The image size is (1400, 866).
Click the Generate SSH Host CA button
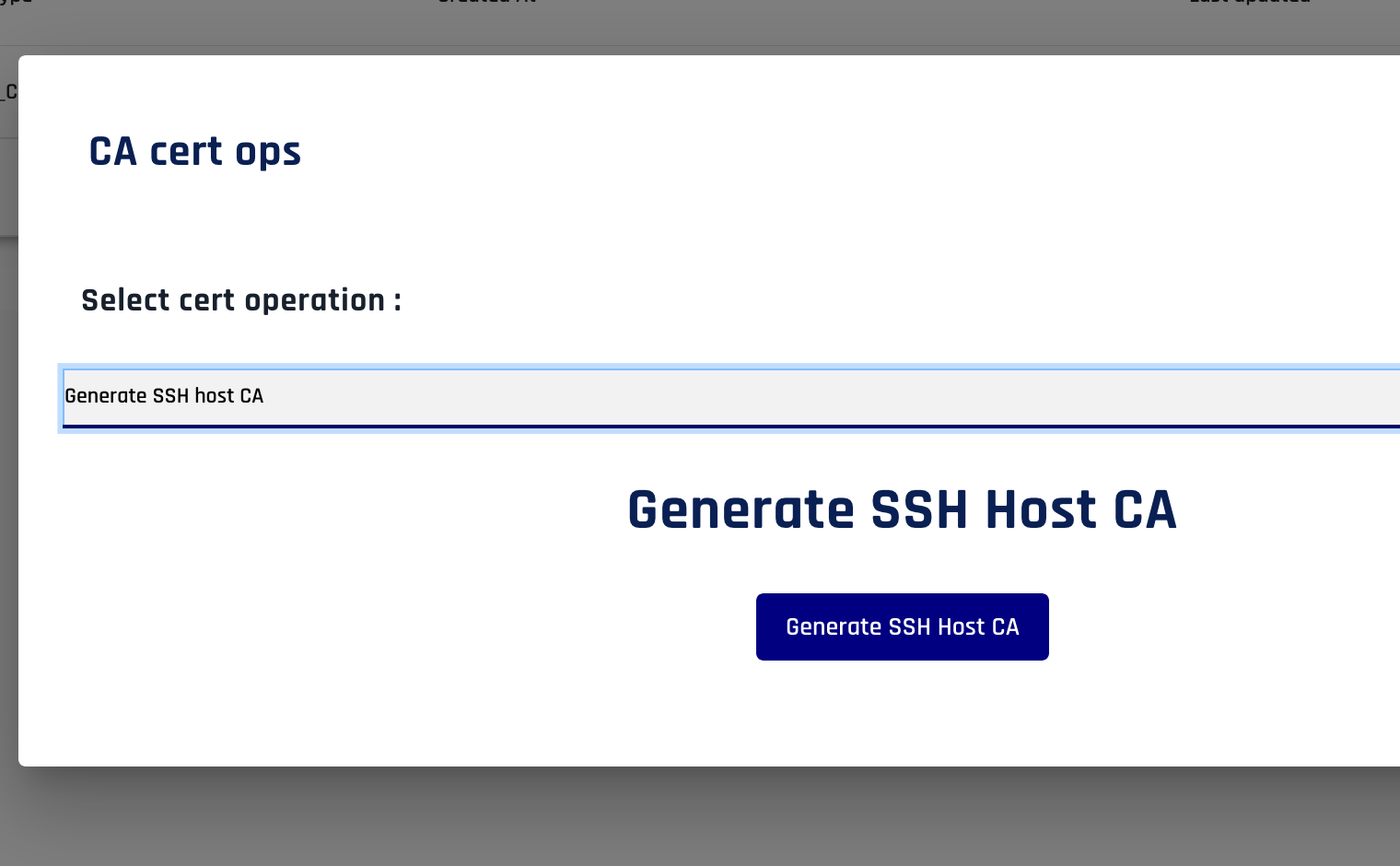[902, 626]
